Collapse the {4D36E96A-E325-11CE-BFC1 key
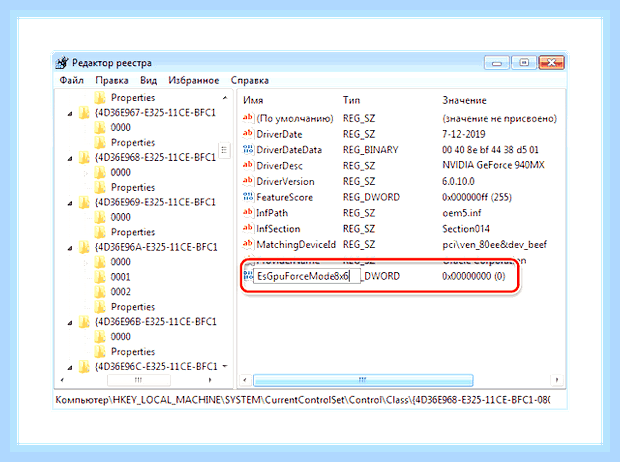The height and width of the screenshot is (462, 620). [70, 248]
